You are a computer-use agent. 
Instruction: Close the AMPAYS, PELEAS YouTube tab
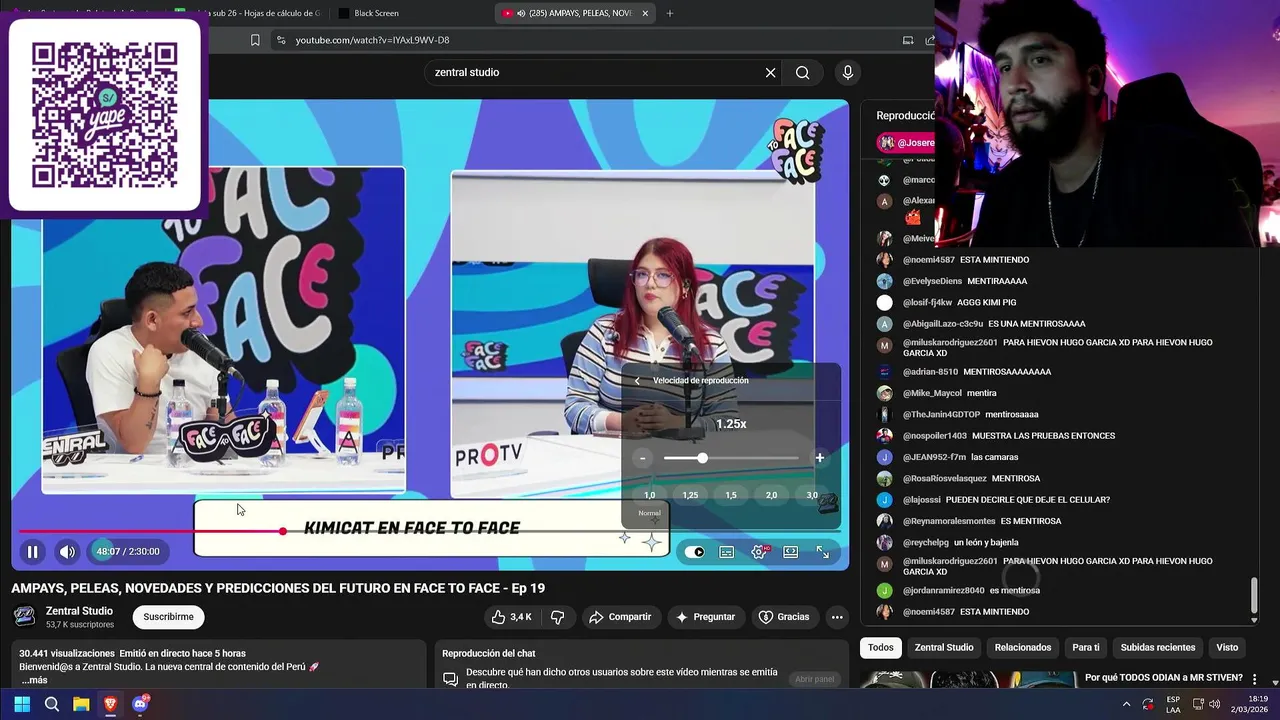(645, 13)
